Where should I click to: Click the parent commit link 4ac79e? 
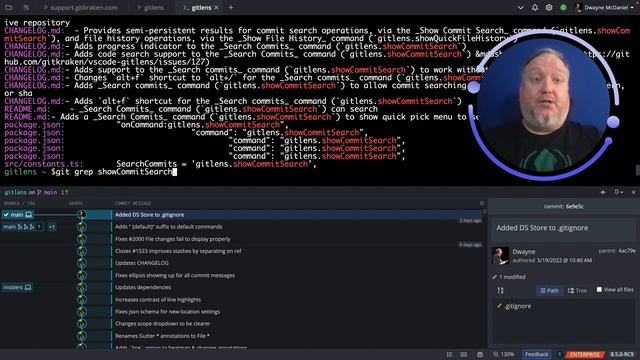click(627, 251)
